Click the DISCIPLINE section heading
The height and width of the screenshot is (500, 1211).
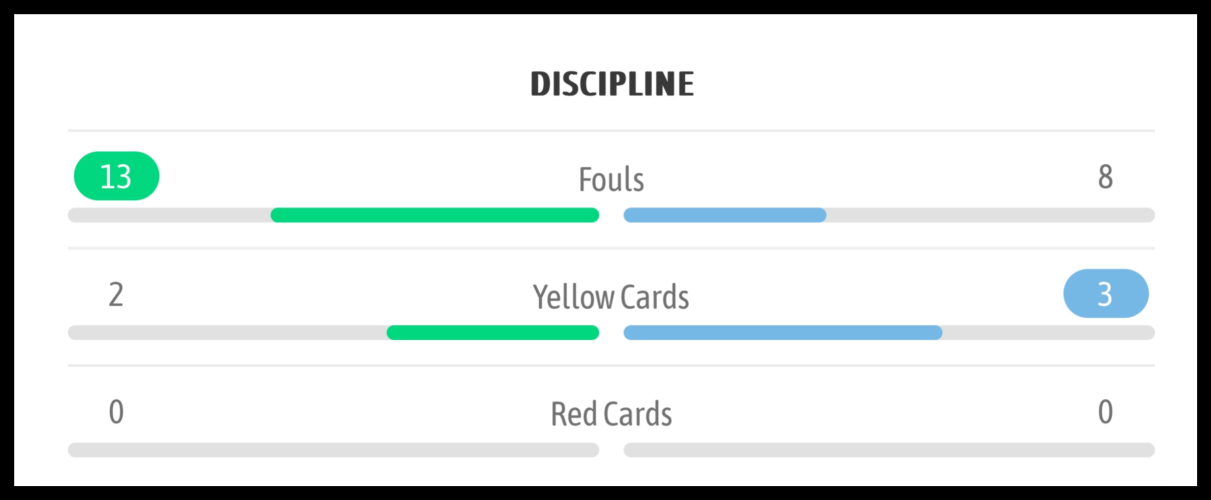pyautogui.click(x=611, y=85)
